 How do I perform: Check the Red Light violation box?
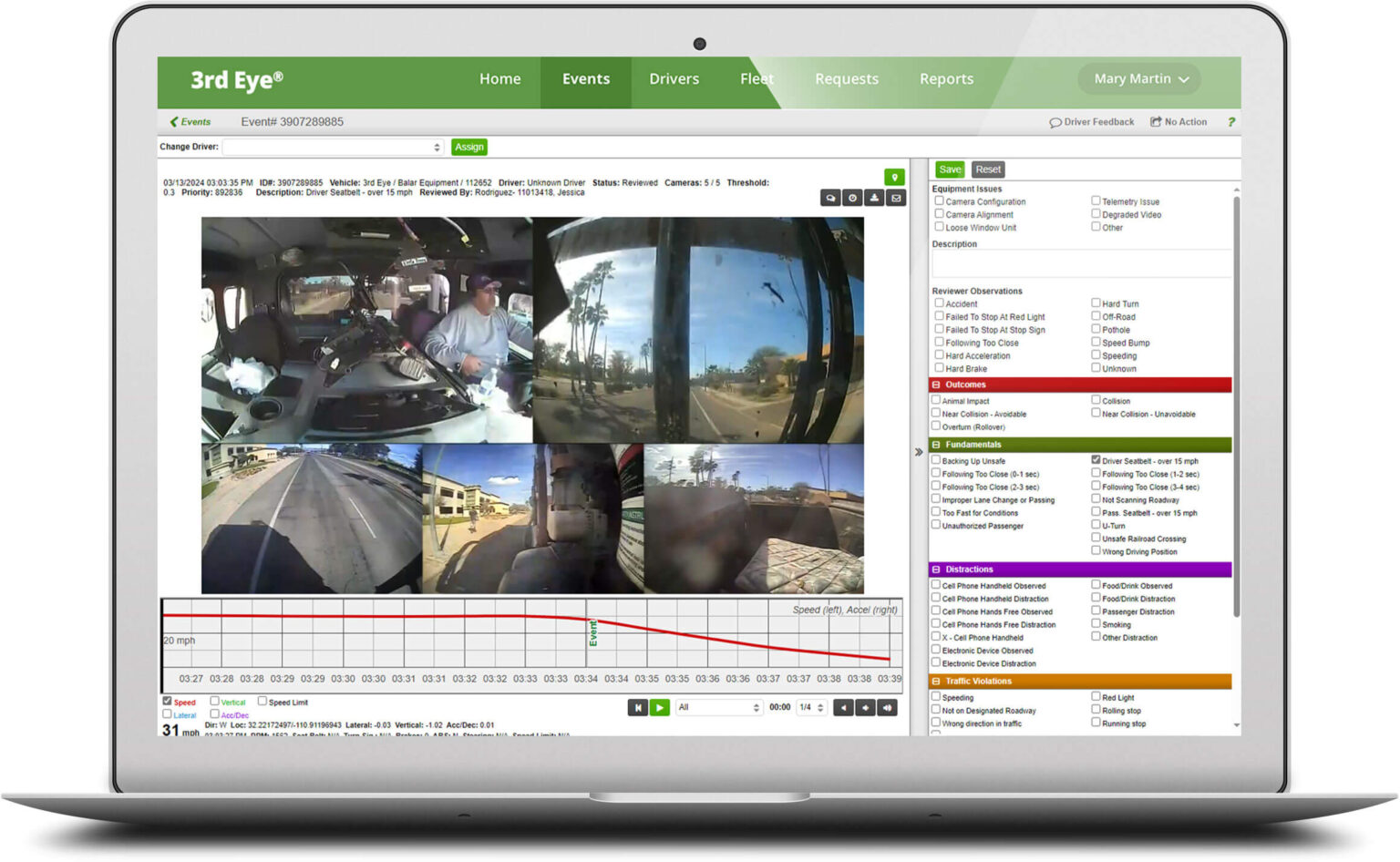(1096, 696)
